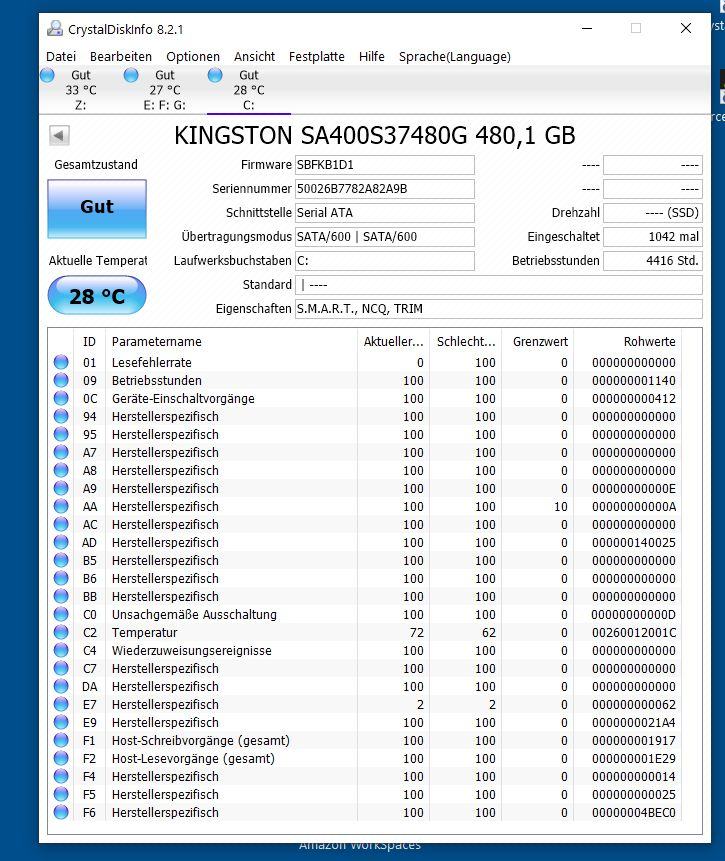Click status icon of row ID 94
The image size is (725, 861).
[61, 417]
